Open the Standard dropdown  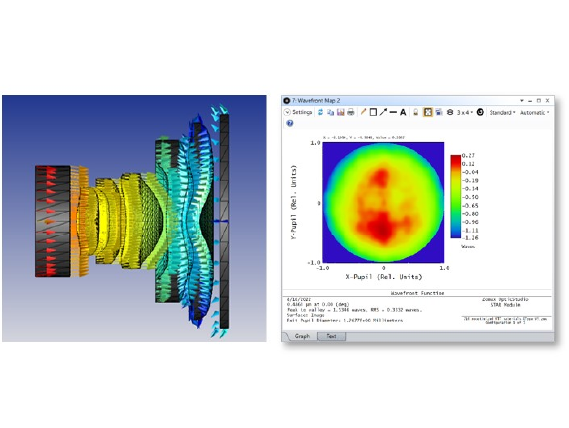pos(502,113)
